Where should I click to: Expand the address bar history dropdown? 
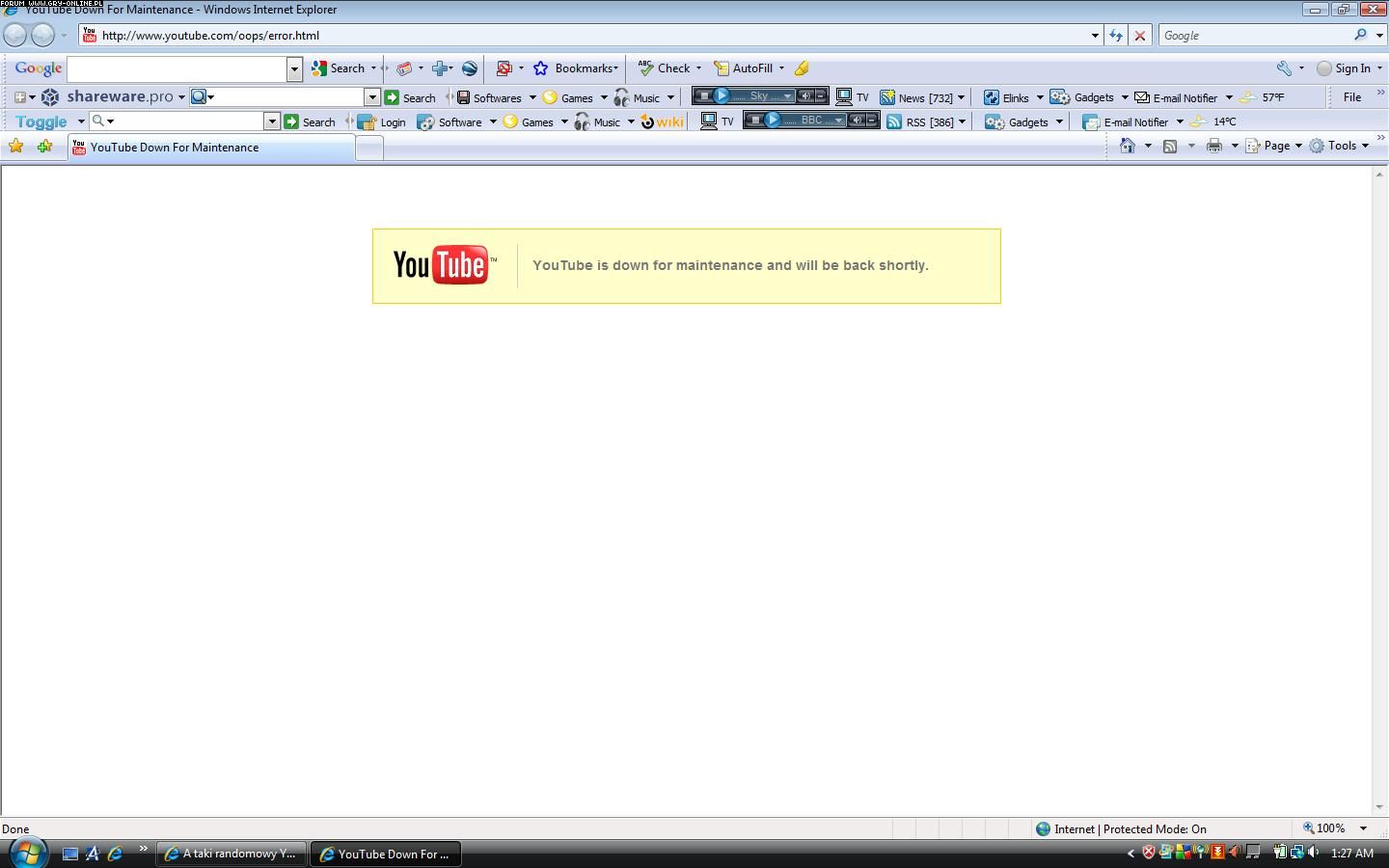[x=1095, y=35]
